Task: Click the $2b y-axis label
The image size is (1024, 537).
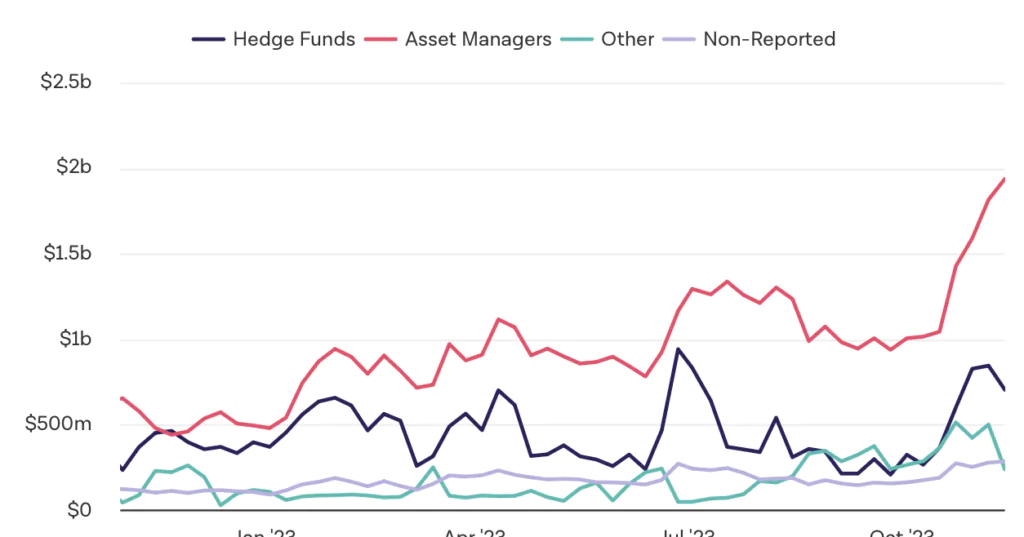Action: [75, 167]
